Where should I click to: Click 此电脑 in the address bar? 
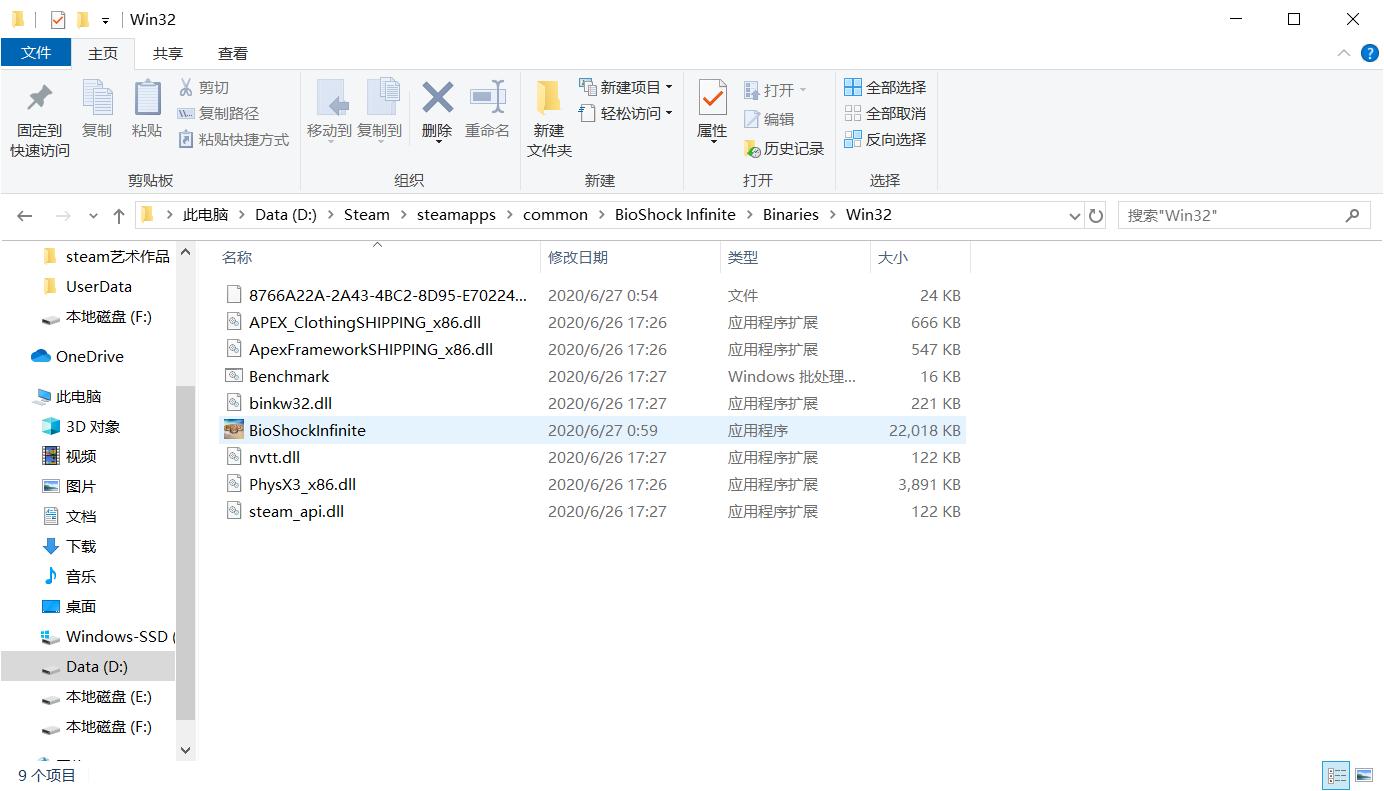[x=205, y=214]
